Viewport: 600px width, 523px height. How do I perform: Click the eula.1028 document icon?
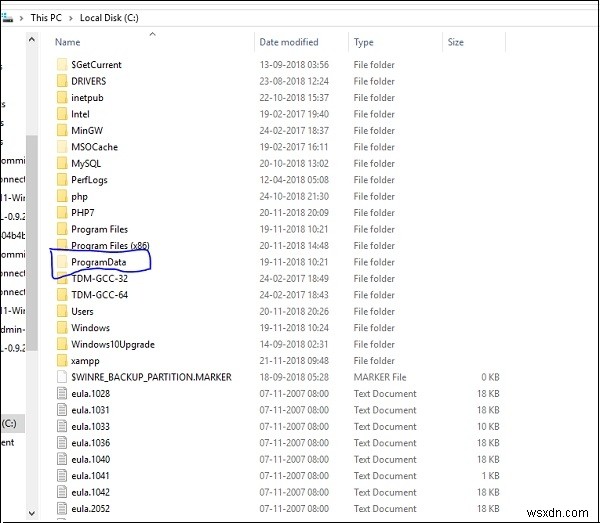(x=62, y=394)
